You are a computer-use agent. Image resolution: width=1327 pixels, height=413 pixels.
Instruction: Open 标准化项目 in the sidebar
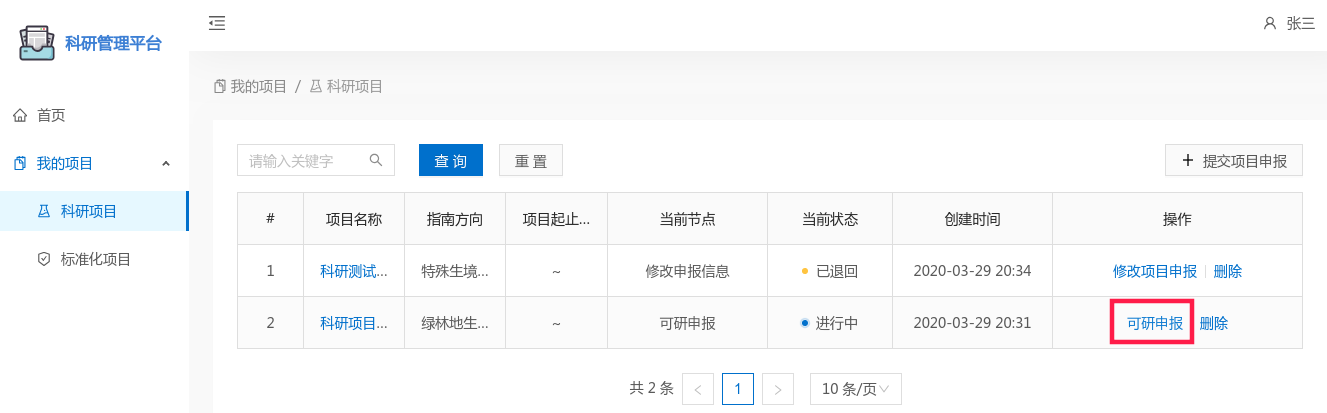(x=96, y=259)
